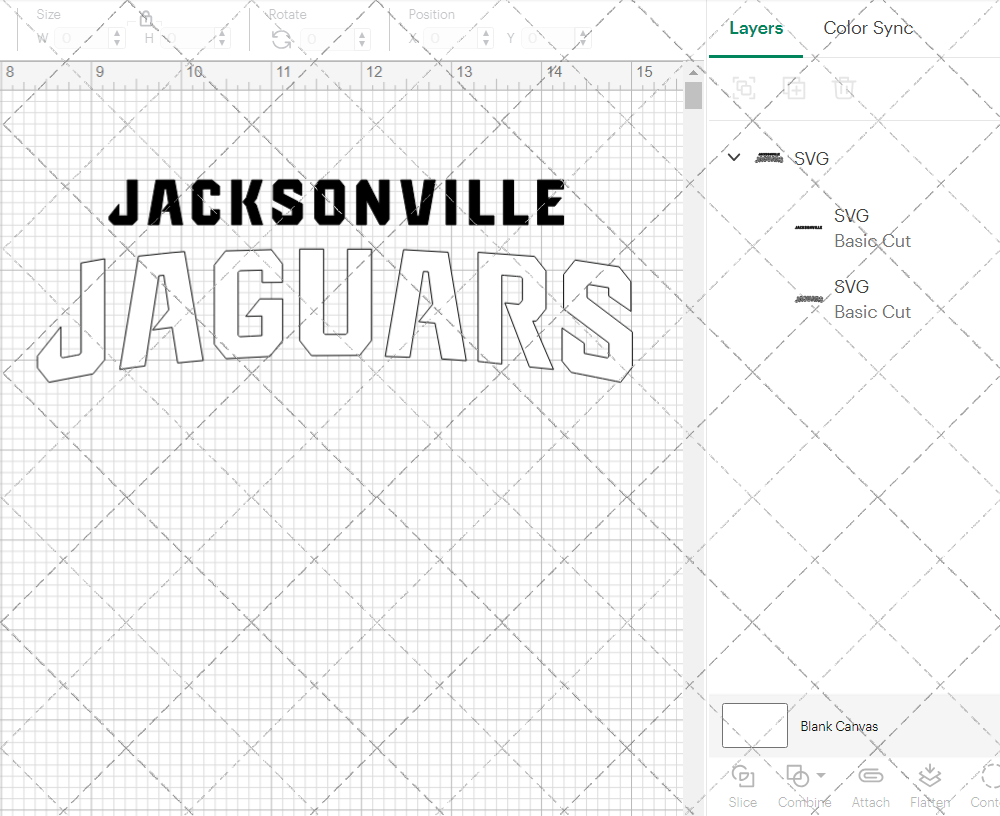
Task: Click the Contour icon
Action: tap(988, 777)
